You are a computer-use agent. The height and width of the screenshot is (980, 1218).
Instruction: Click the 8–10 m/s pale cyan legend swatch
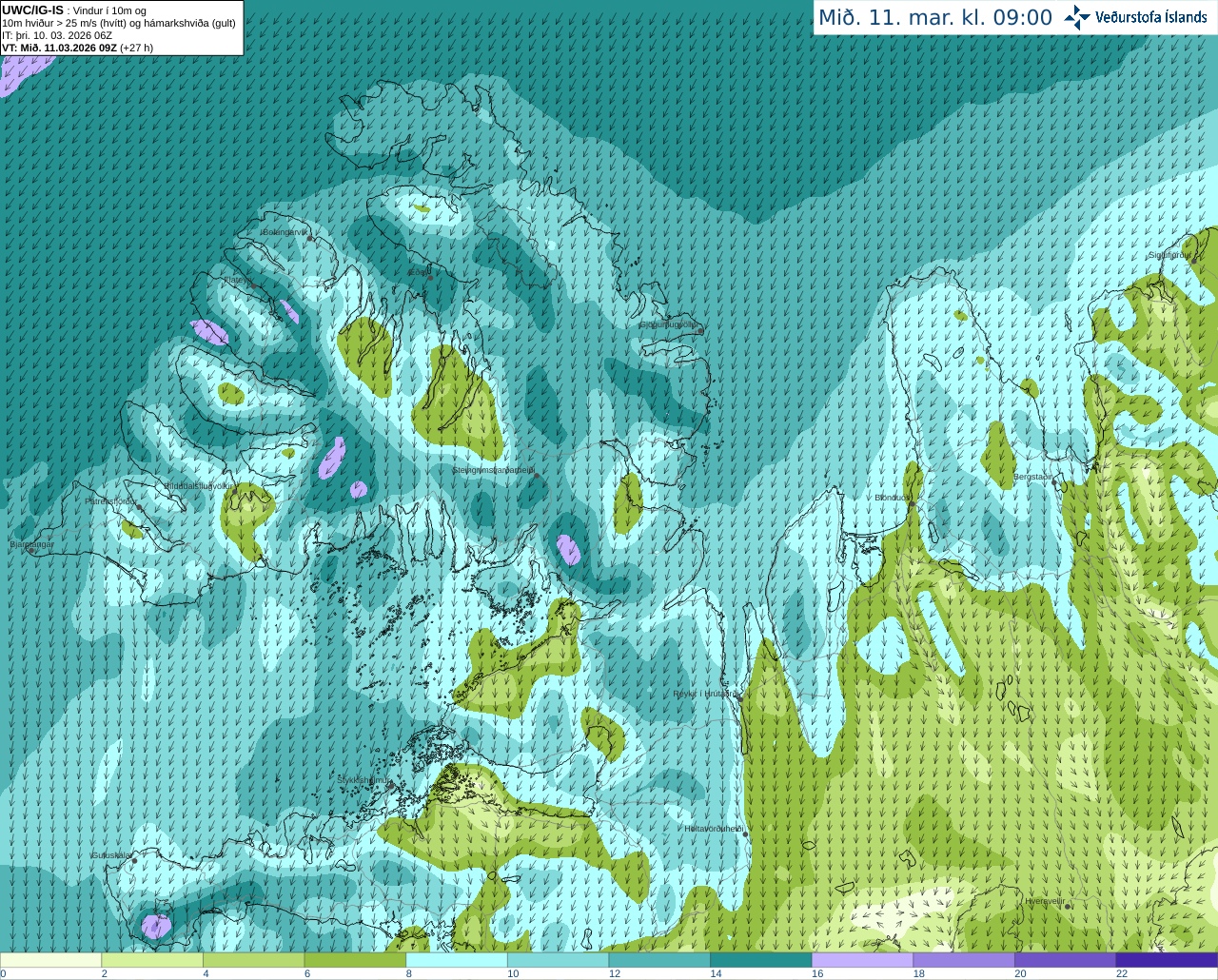tap(457, 960)
